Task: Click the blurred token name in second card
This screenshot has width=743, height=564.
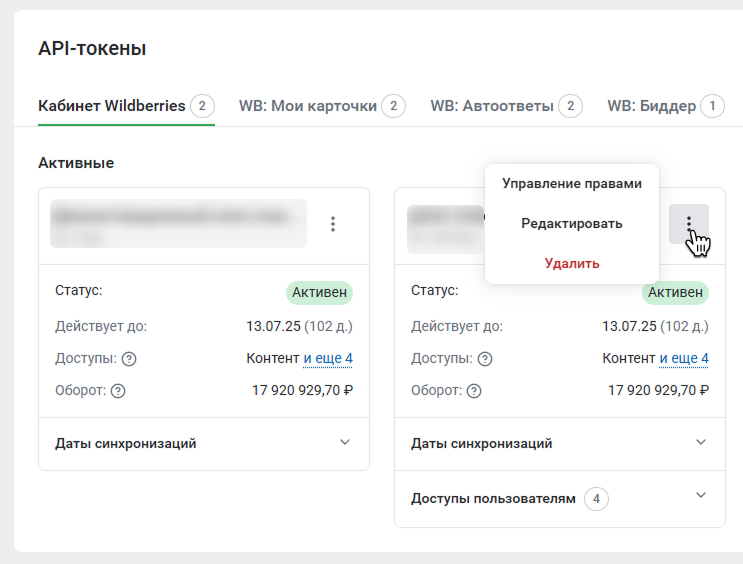Action: tap(446, 229)
